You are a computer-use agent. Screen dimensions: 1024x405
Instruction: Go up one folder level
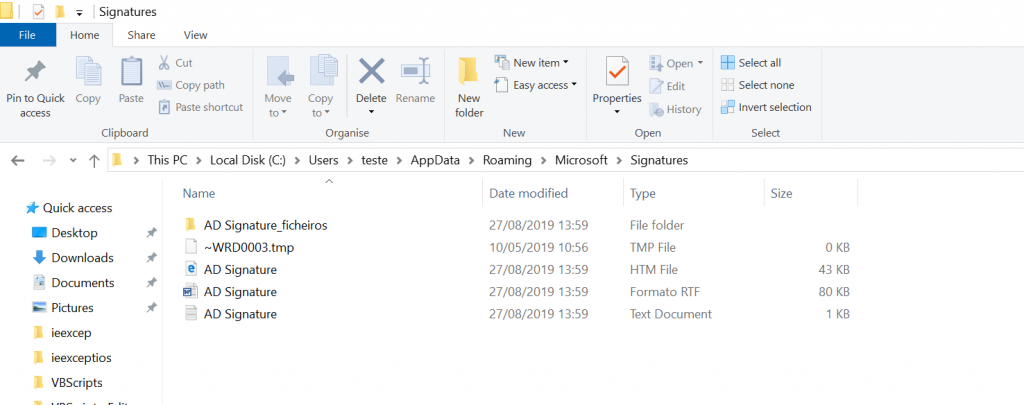[x=94, y=160]
